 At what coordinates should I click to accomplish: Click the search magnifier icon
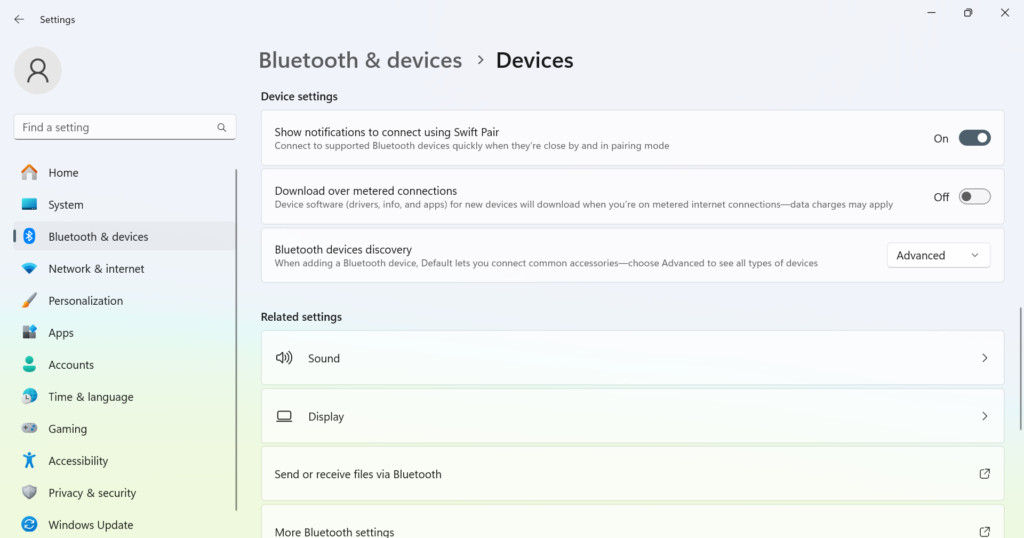(221, 127)
